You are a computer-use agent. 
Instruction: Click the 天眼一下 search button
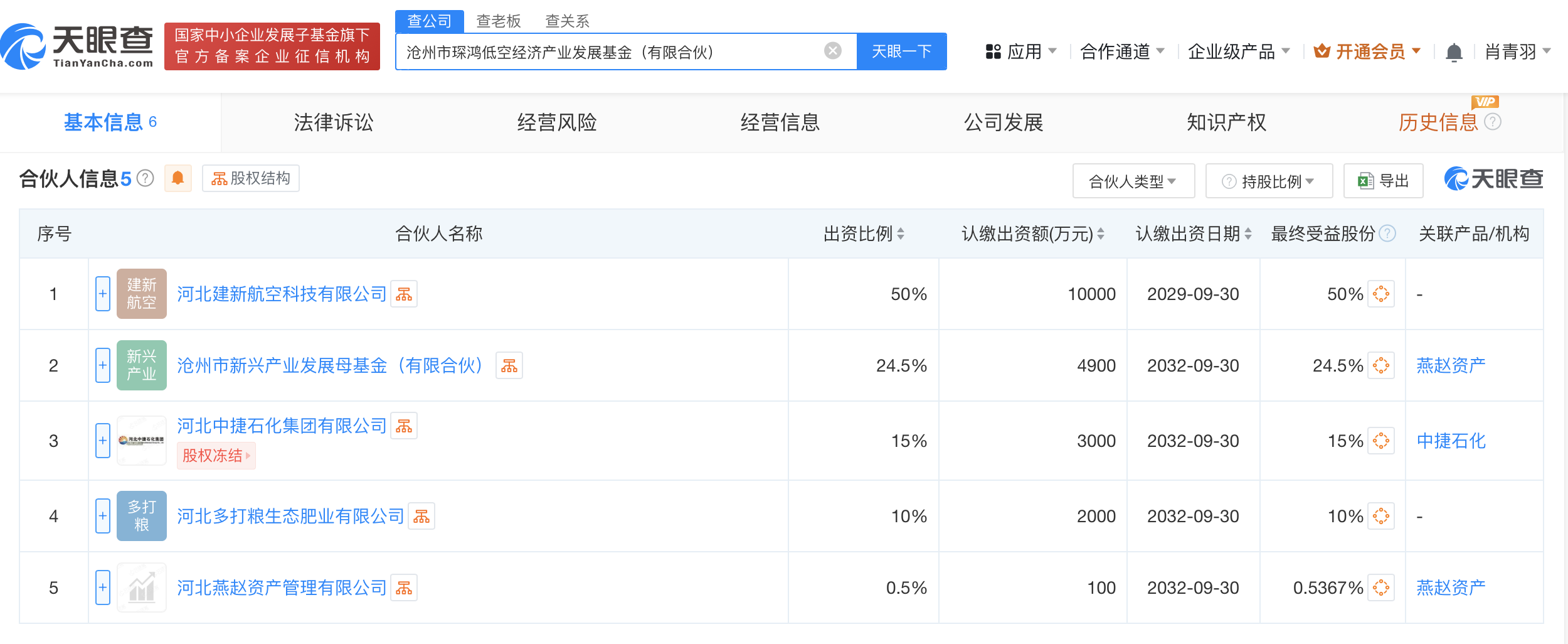(901, 51)
